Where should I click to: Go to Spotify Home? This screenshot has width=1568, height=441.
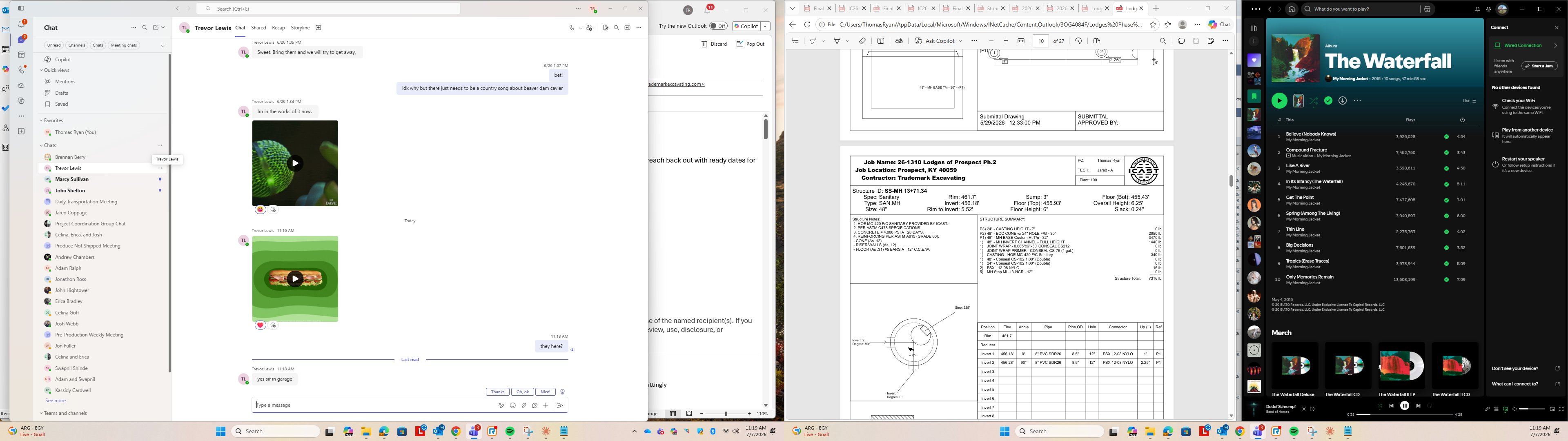pos(1292,9)
